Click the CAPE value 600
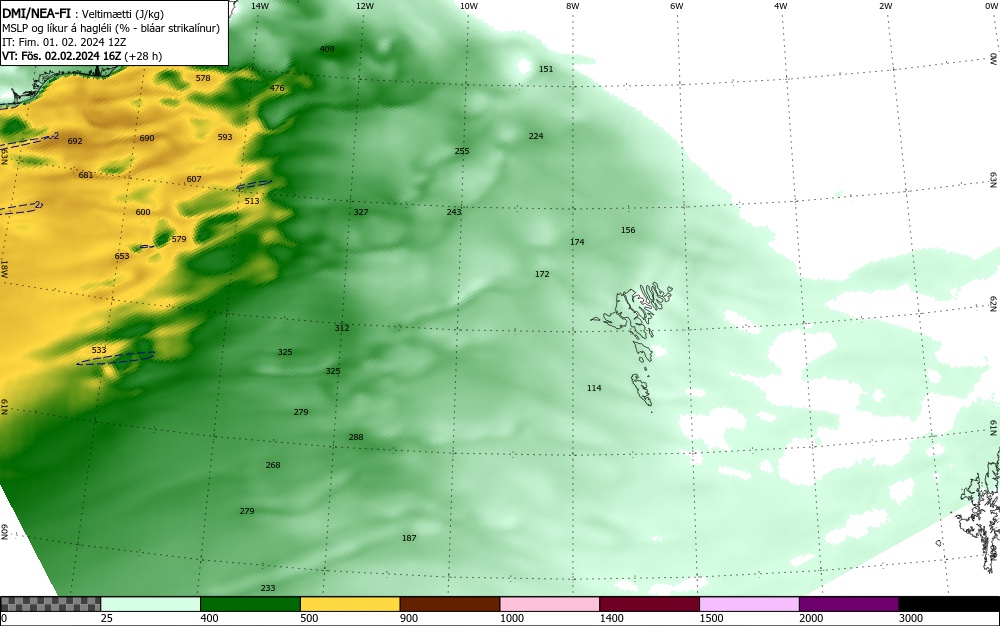Image resolution: width=1000 pixels, height=626 pixels. point(143,212)
